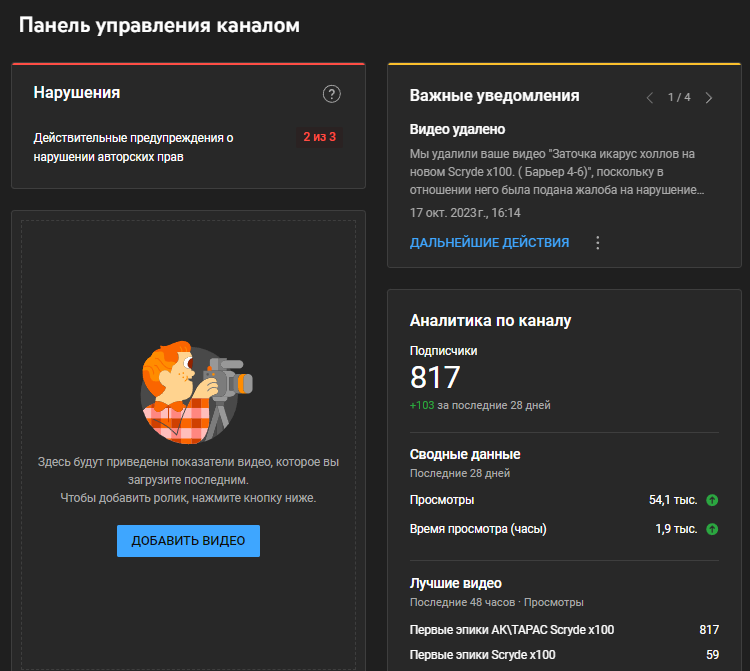Select video 'Первые эпики АК\ТАРАС Scryde x100'
Viewport: 750px width, 671px height.
pos(512,630)
